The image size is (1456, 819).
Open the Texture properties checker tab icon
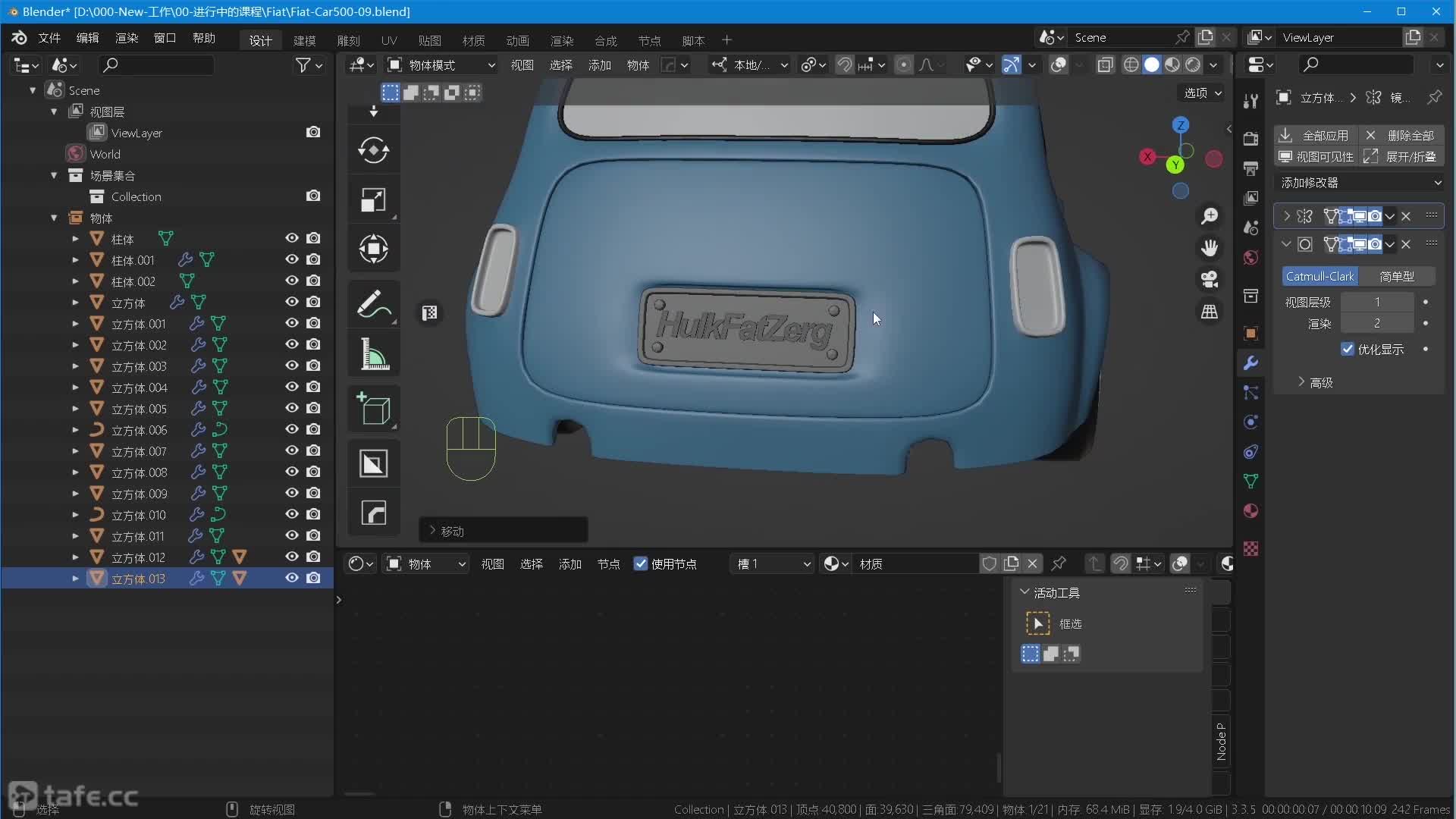pyautogui.click(x=1251, y=548)
